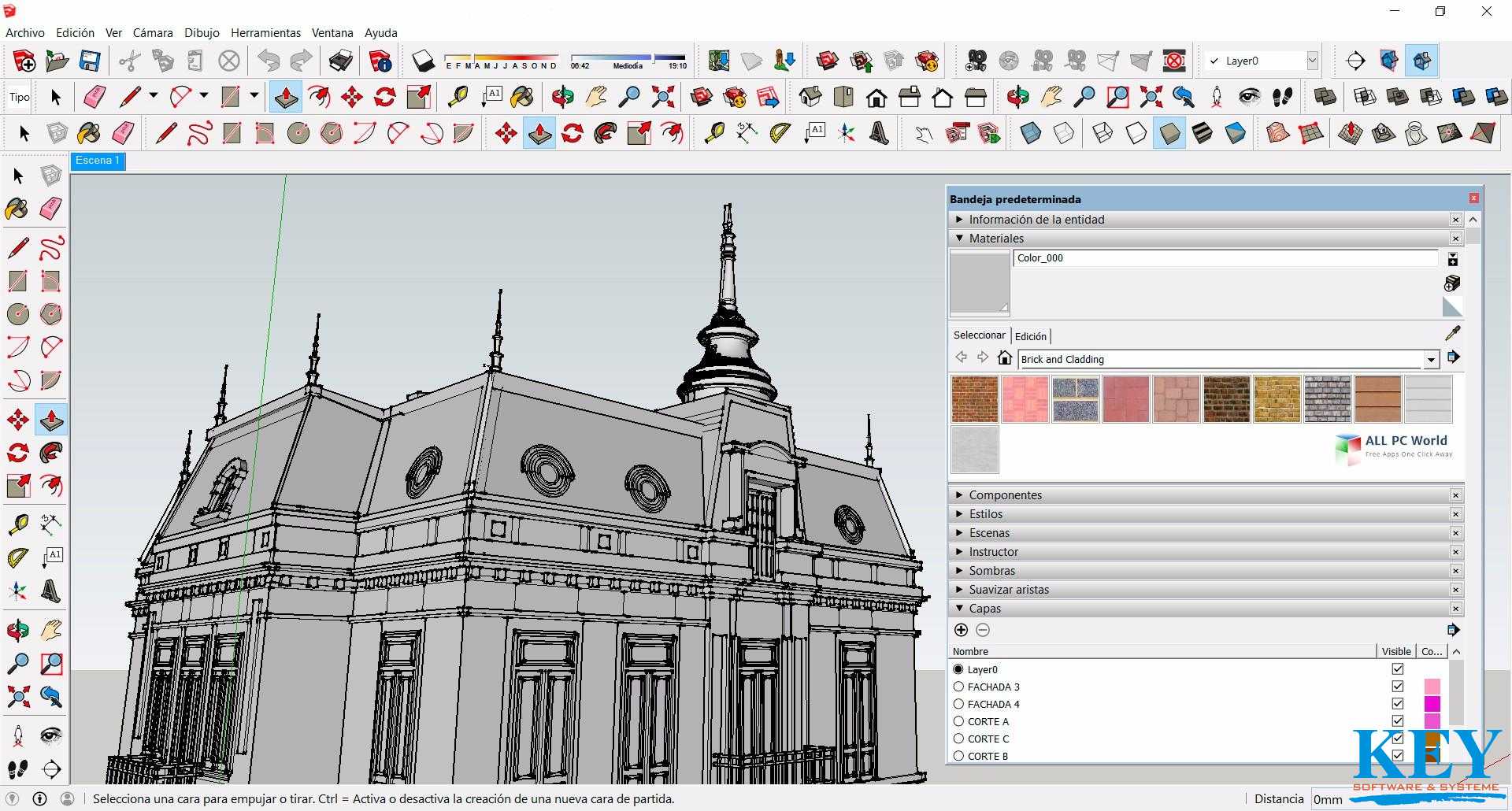Select the Zoom magnifier tool in left toolbar
The image size is (1512, 811).
pyautogui.click(x=17, y=664)
